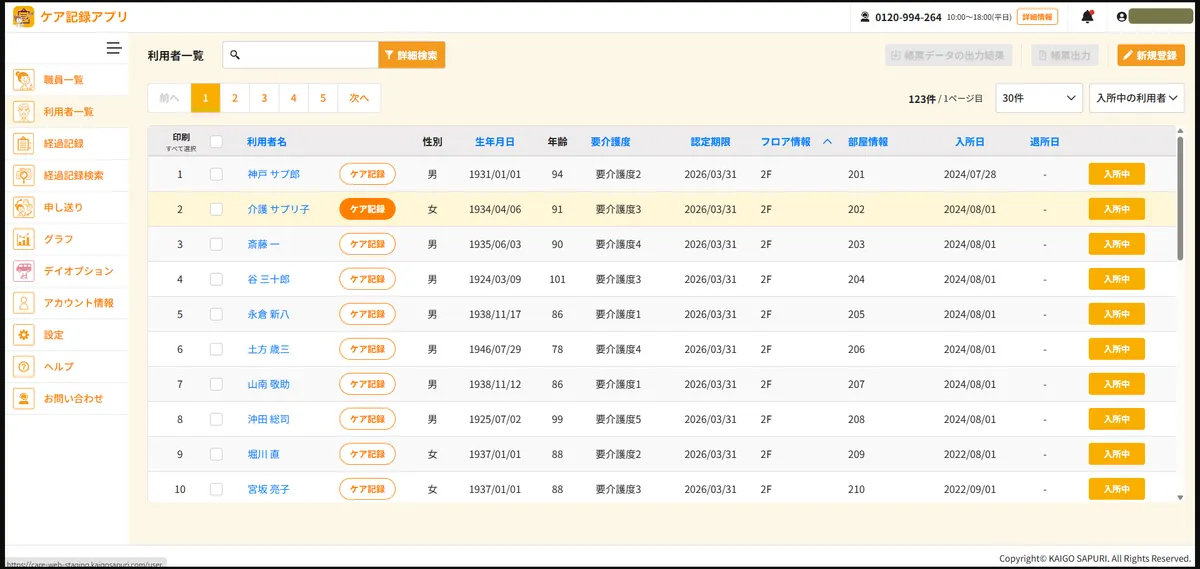This screenshot has height=569, width=1200.
Task: Check the box for 神戸 サプ郎
Action: [216, 174]
